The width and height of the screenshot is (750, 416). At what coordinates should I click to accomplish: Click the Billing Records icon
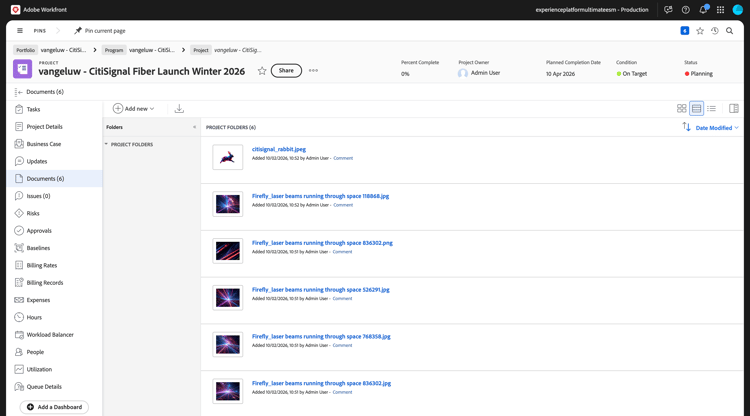point(19,283)
